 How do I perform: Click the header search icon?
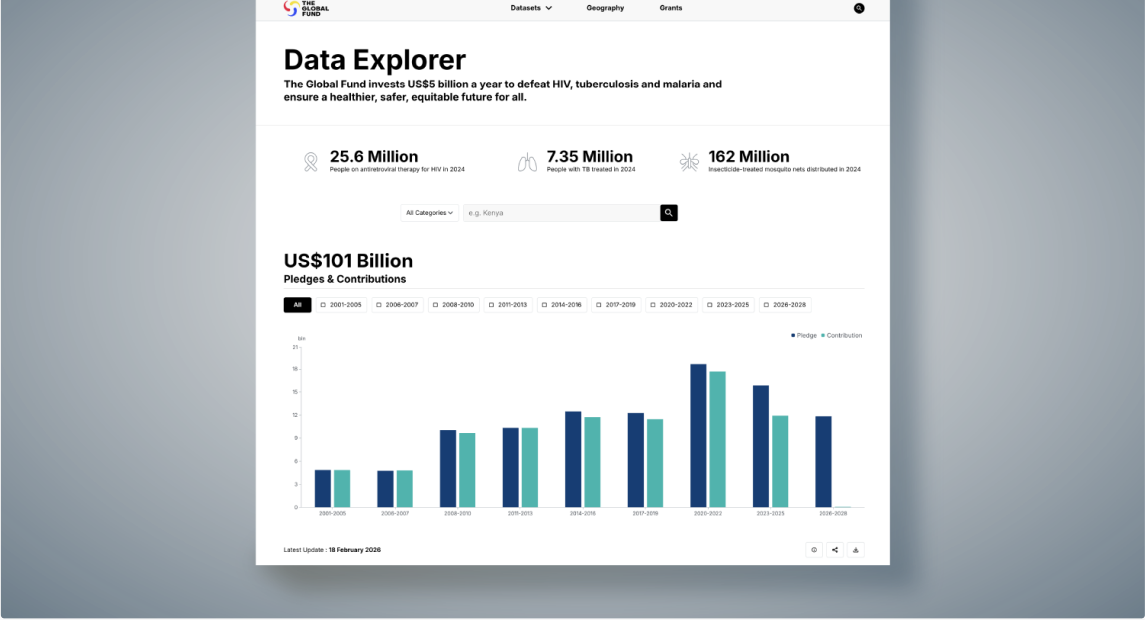click(859, 8)
